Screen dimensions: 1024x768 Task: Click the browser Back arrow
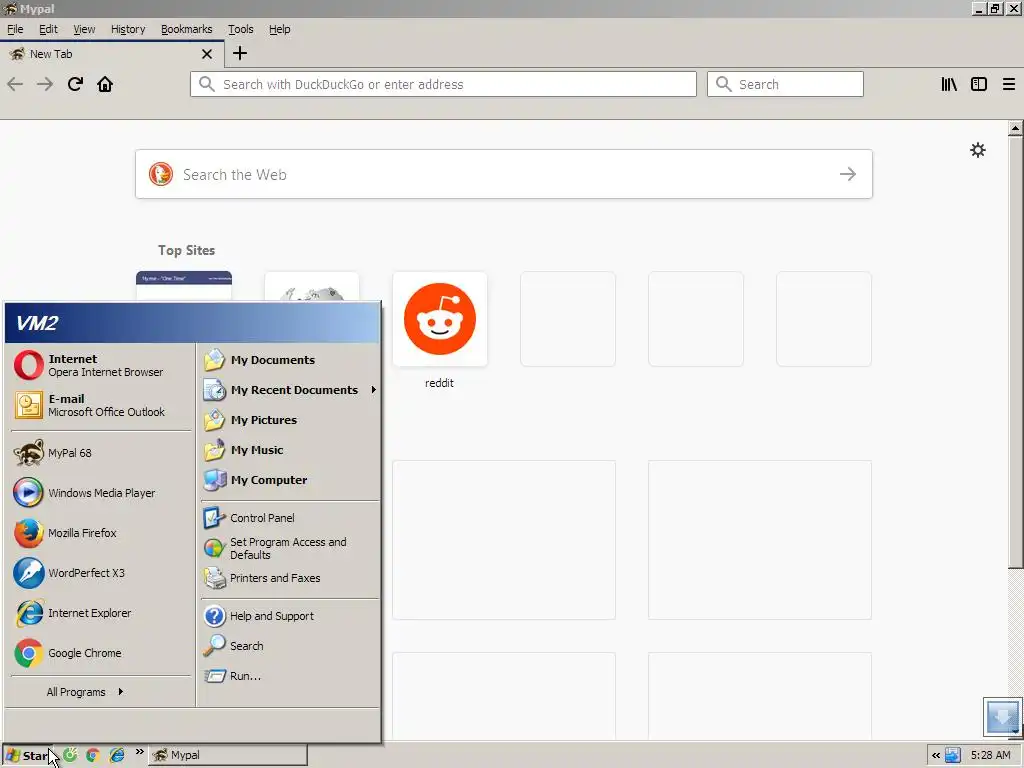tap(15, 84)
